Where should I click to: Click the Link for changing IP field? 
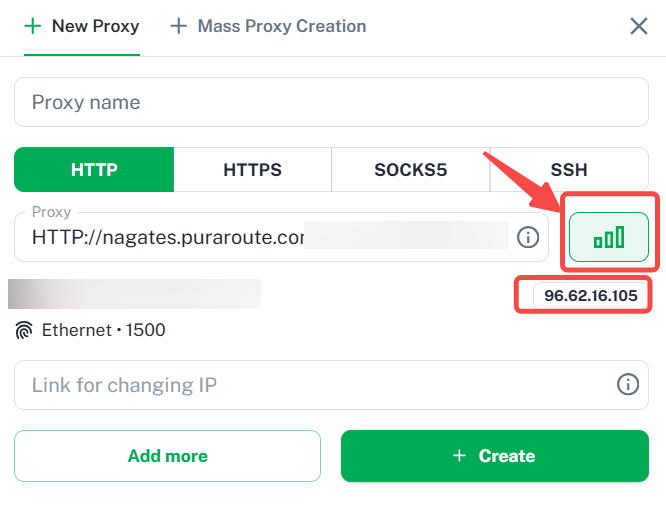[x=331, y=385]
